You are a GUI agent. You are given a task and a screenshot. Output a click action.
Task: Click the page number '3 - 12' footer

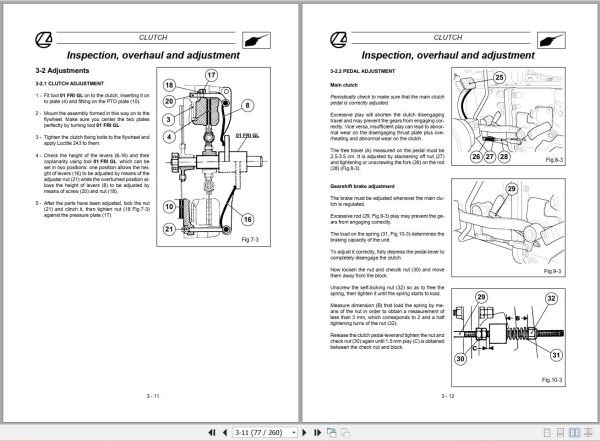click(x=448, y=396)
